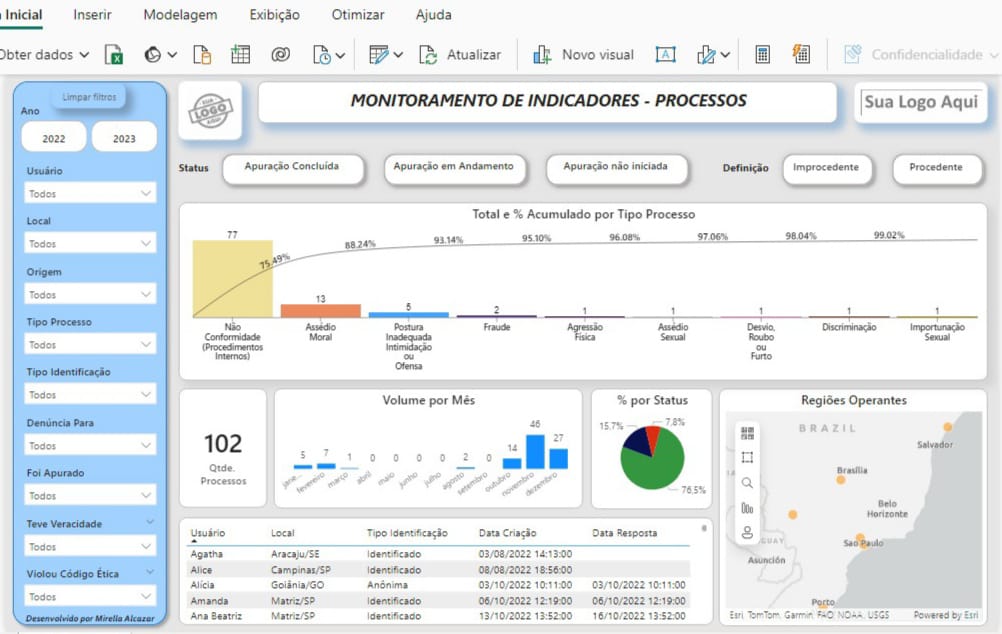The width and height of the screenshot is (1002, 634).
Task: Open the more visuals pencil-chart icon
Action: click(x=706, y=55)
